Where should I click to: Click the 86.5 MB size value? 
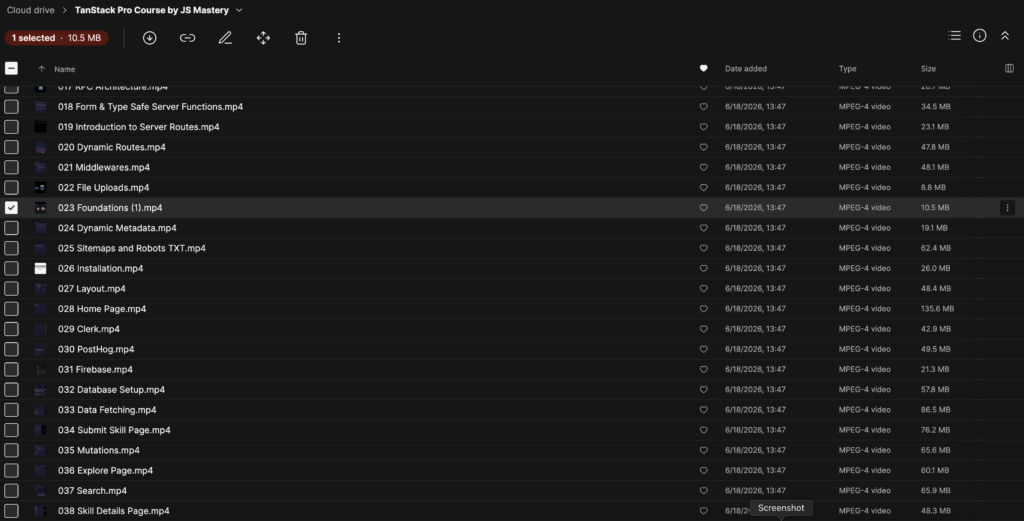(x=935, y=410)
